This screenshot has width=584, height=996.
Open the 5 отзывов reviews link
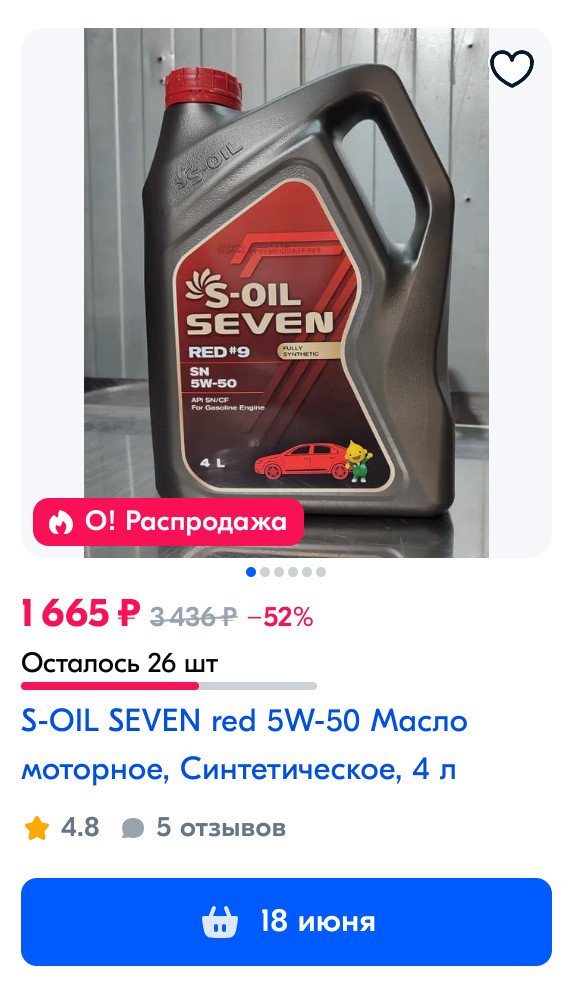point(221,827)
